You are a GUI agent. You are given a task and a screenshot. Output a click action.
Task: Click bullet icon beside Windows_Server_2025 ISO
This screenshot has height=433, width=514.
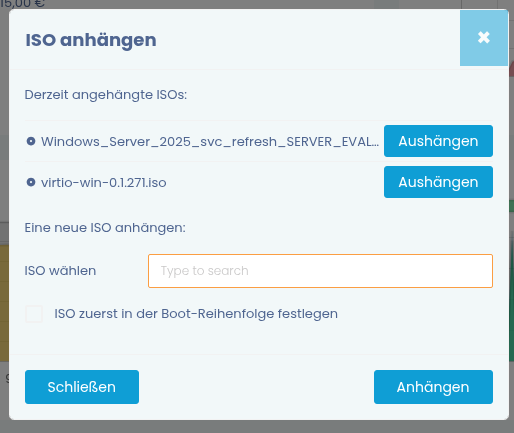pyautogui.click(x=31, y=141)
